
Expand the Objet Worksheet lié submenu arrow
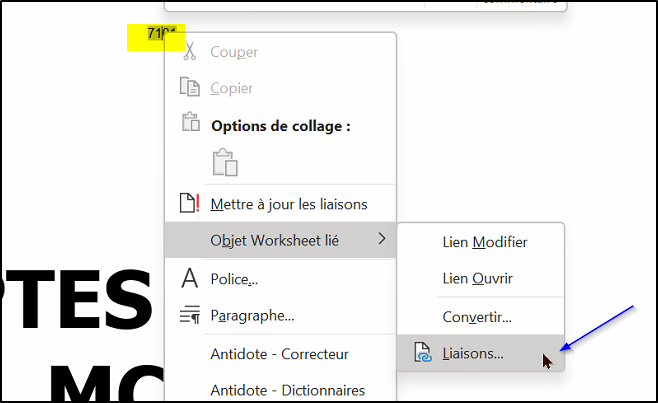tap(381, 239)
